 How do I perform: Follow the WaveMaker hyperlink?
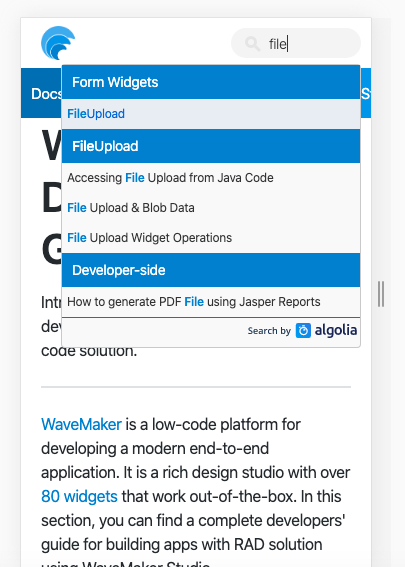click(81, 424)
